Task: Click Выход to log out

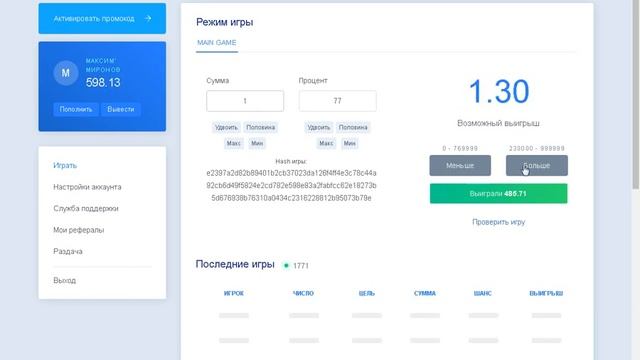Action: point(64,280)
